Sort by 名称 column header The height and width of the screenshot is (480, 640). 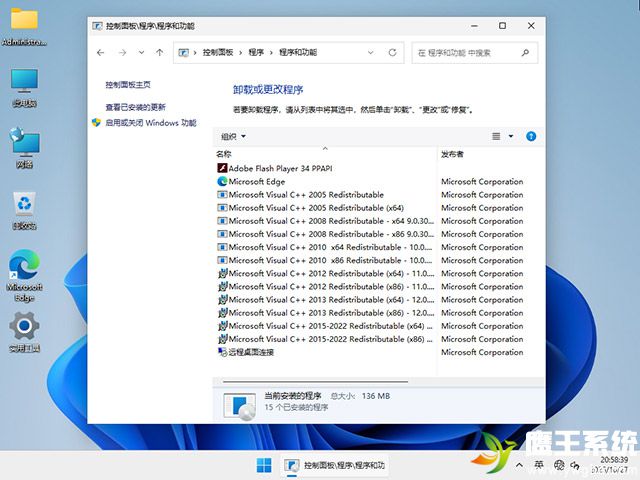(x=224, y=154)
